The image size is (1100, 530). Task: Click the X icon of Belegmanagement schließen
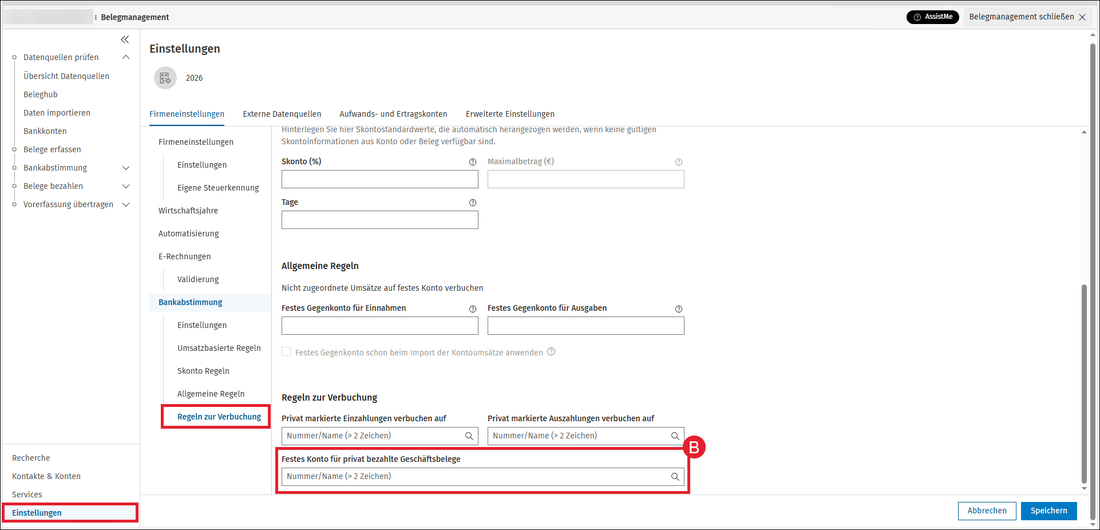click(1081, 17)
